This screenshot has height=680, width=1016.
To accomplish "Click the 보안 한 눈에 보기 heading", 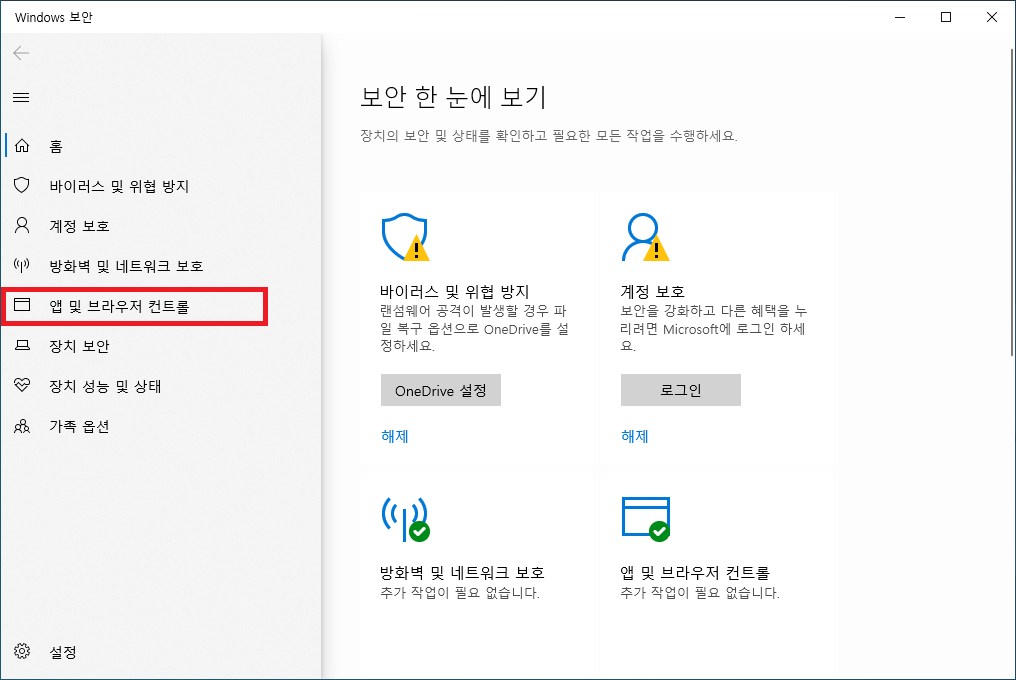I will 454,97.
